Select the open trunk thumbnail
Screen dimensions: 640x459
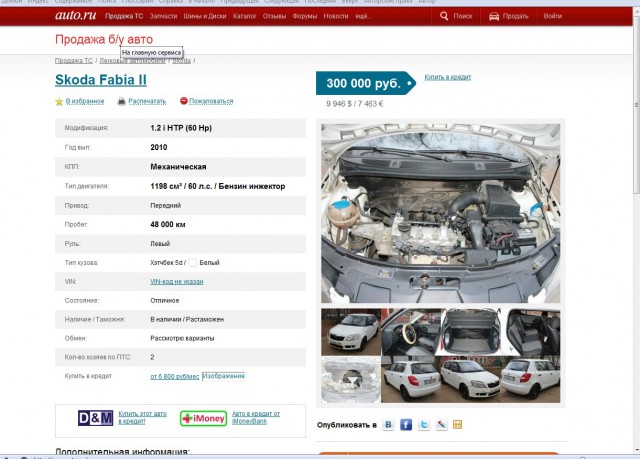[471, 332]
